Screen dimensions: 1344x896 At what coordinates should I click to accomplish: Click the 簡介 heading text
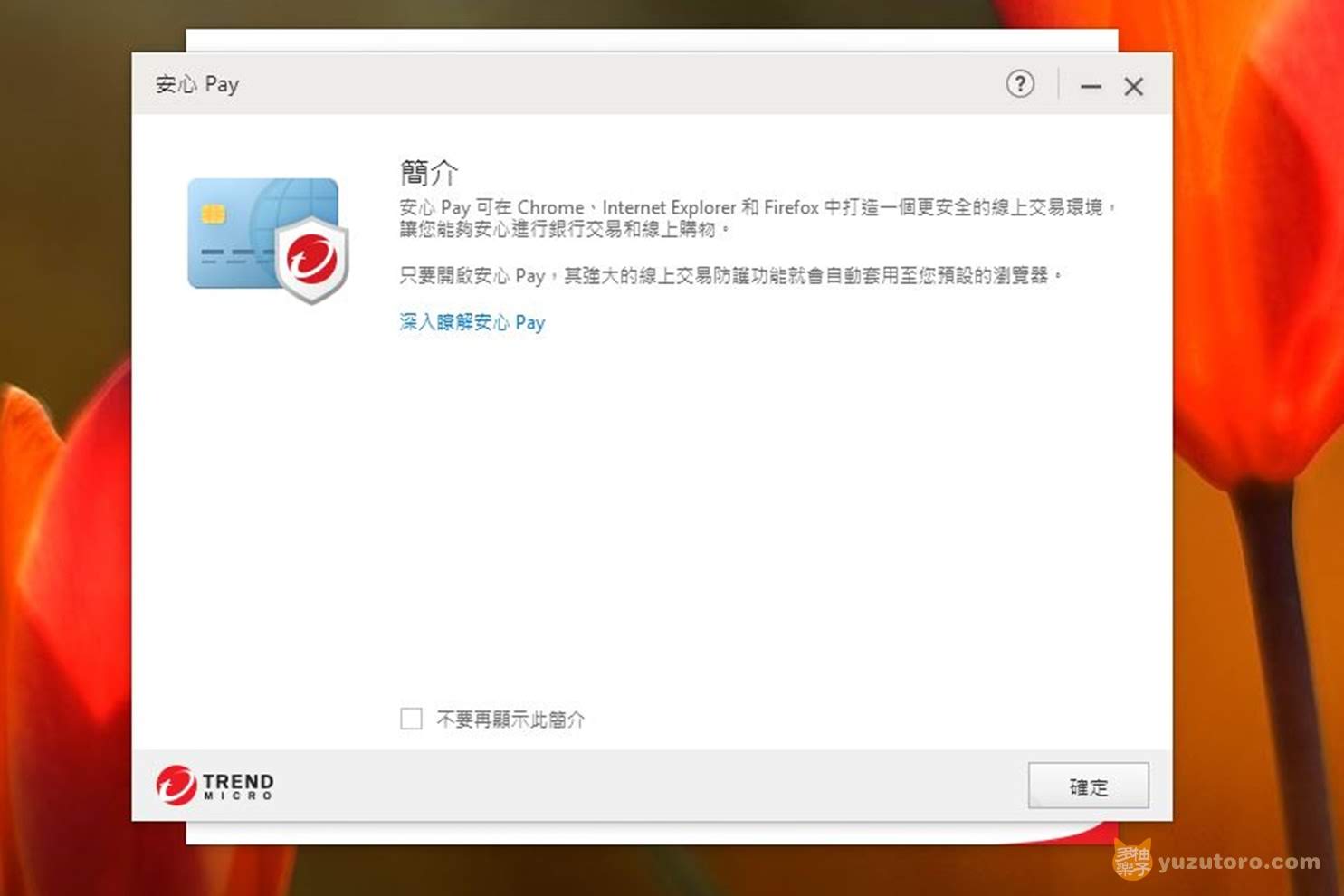coord(429,172)
